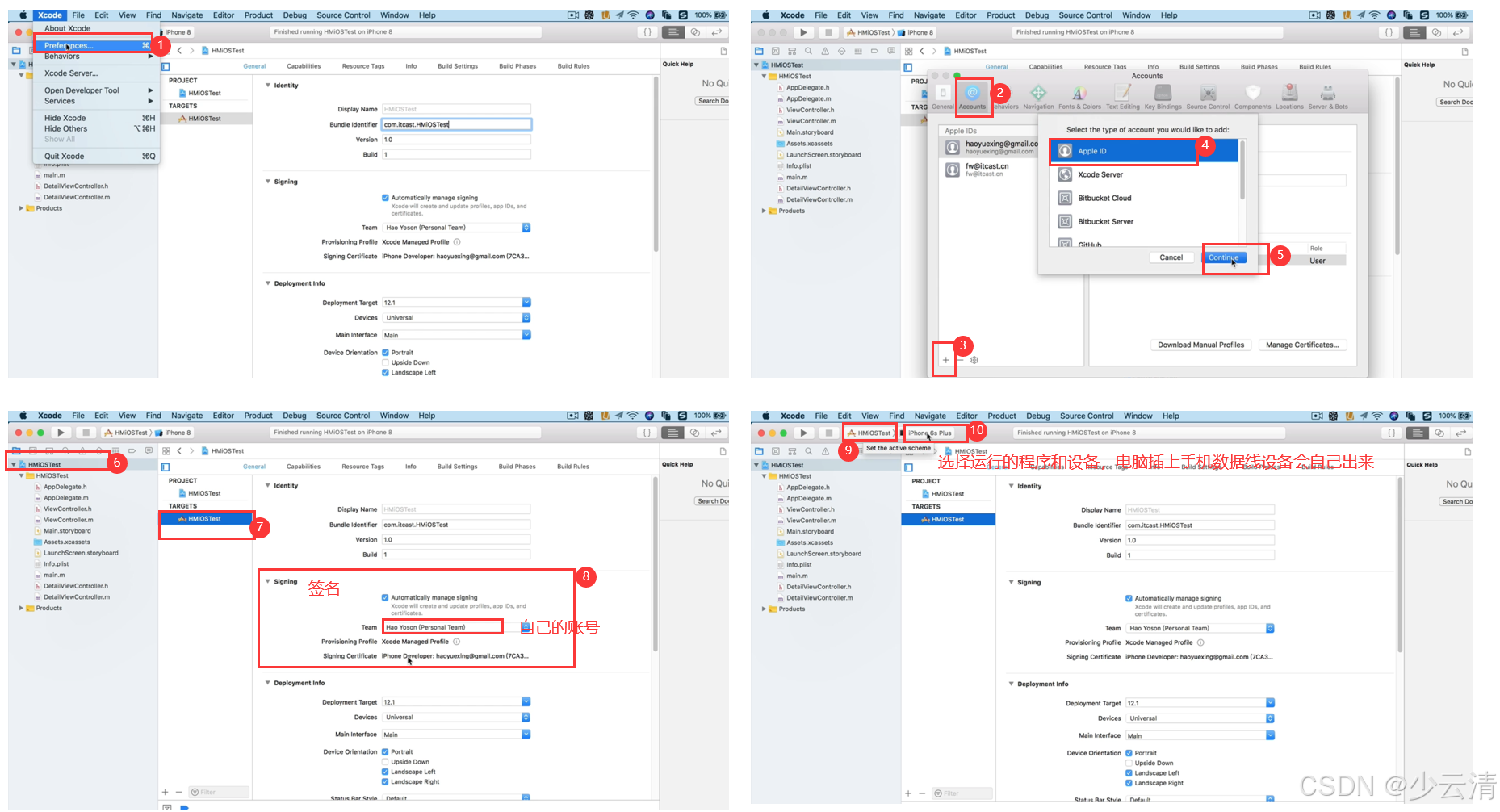Choose Hide Others in the Xcode menu
The width and height of the screenshot is (1500, 812).
click(96, 128)
